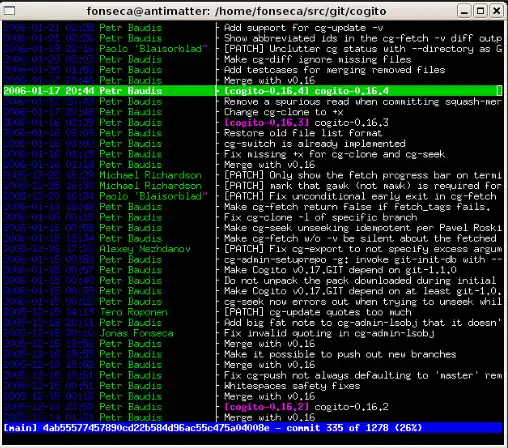This screenshot has height=448, width=508.
Task: Click the title 'fonseca@antimatter: /home/fonseca/src/git/cogito'
Action: tap(236, 11)
